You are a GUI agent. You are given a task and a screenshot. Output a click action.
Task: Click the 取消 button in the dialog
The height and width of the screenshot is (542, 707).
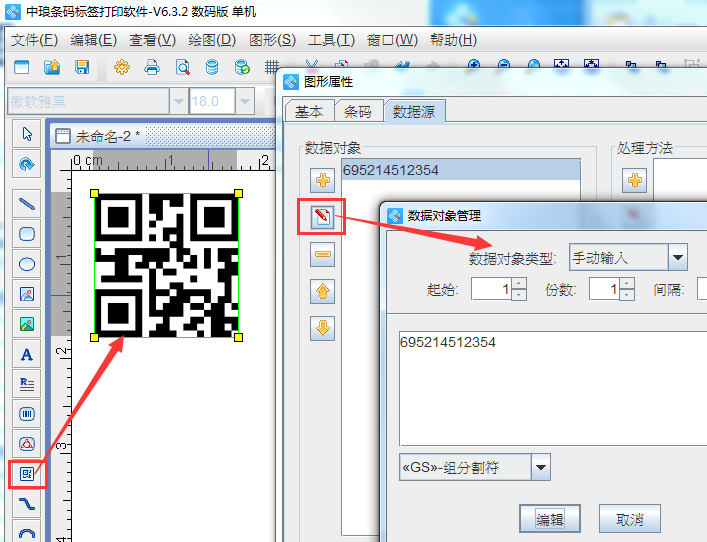point(629,519)
